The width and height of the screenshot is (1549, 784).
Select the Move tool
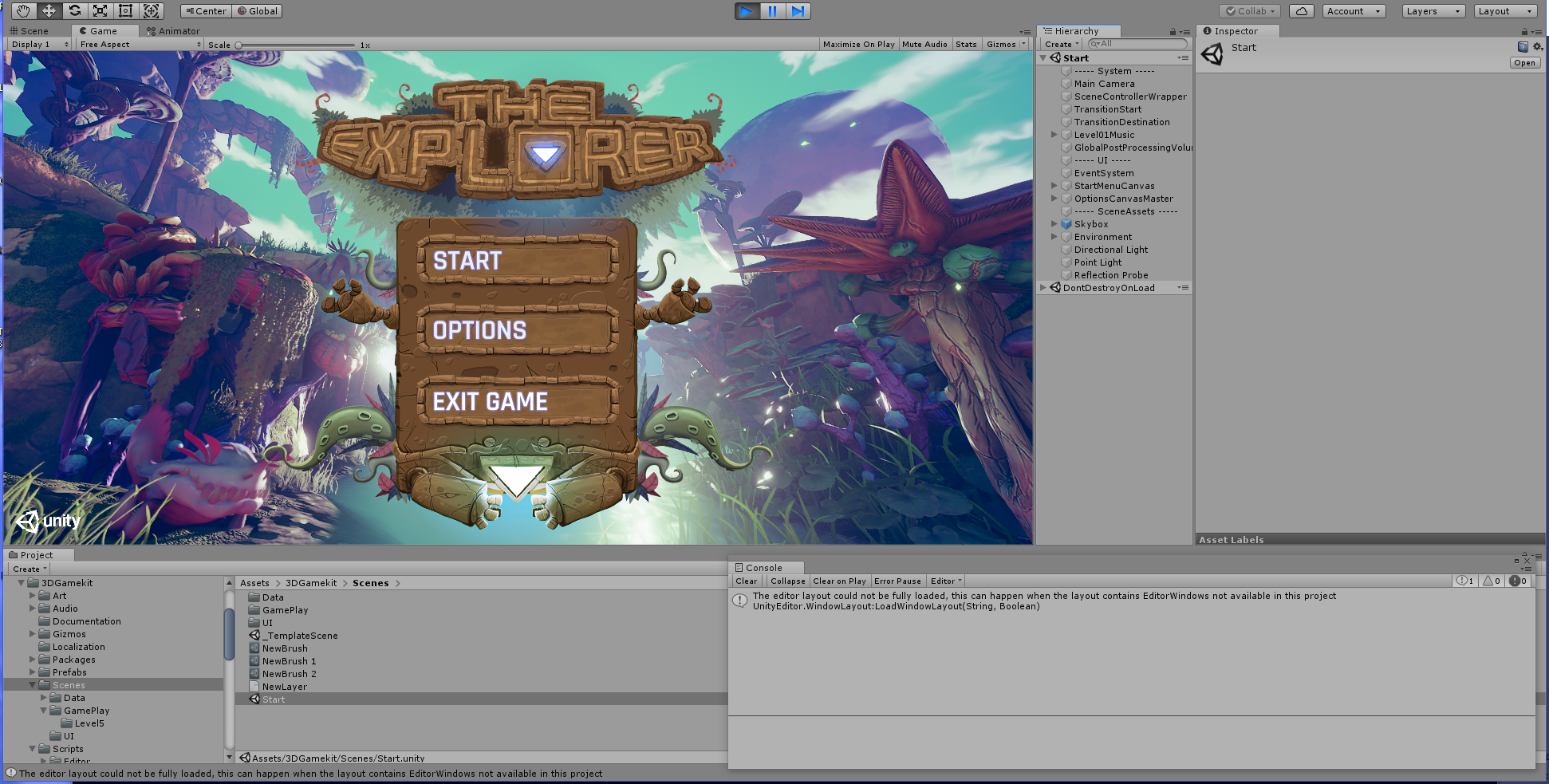49,11
